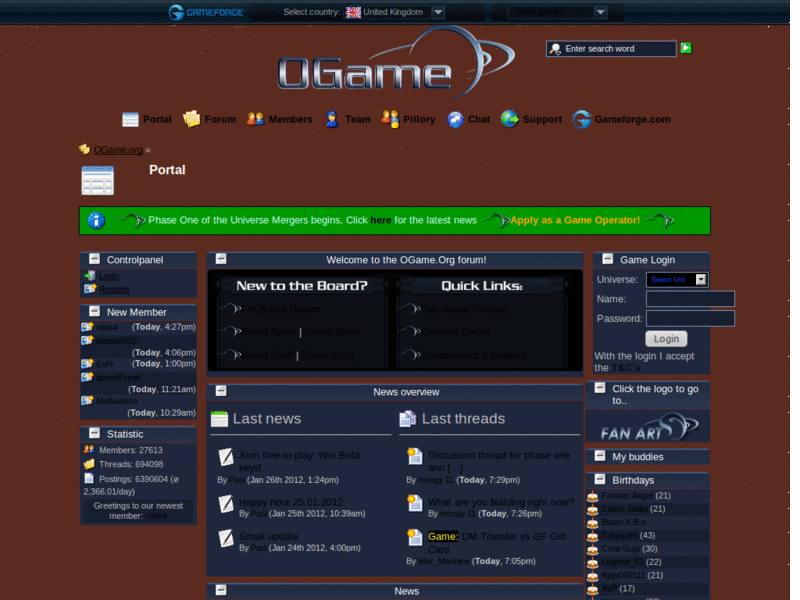
Task: Open the Members menu item
Action: pos(290,119)
